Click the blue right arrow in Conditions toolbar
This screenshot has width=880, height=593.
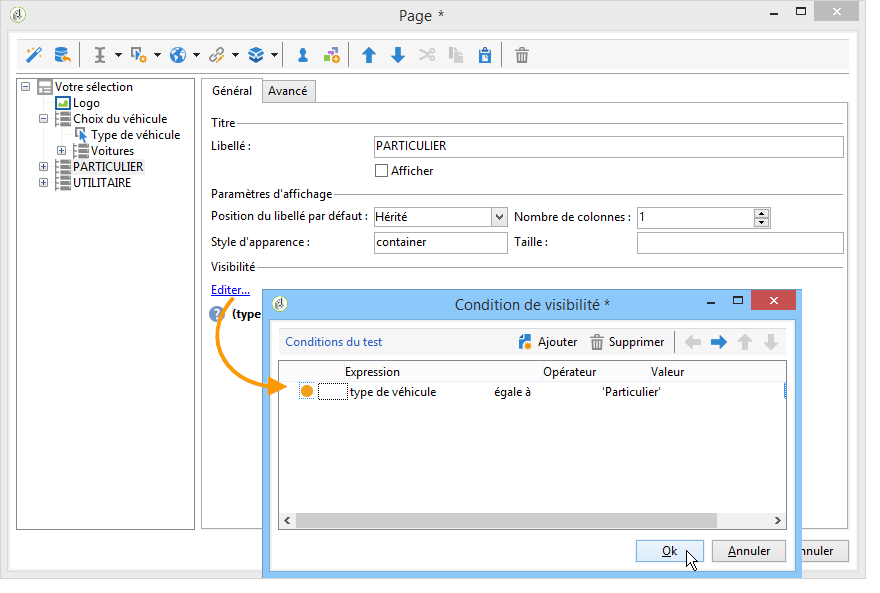pyautogui.click(x=719, y=342)
